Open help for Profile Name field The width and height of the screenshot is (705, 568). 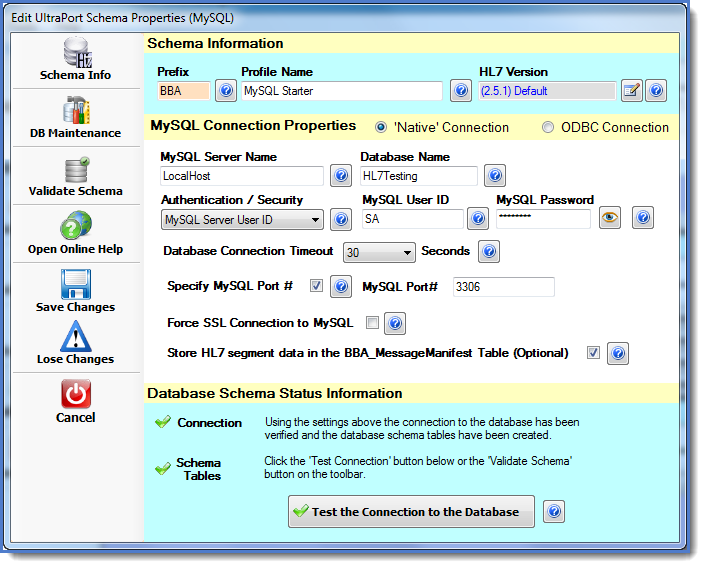click(x=461, y=91)
